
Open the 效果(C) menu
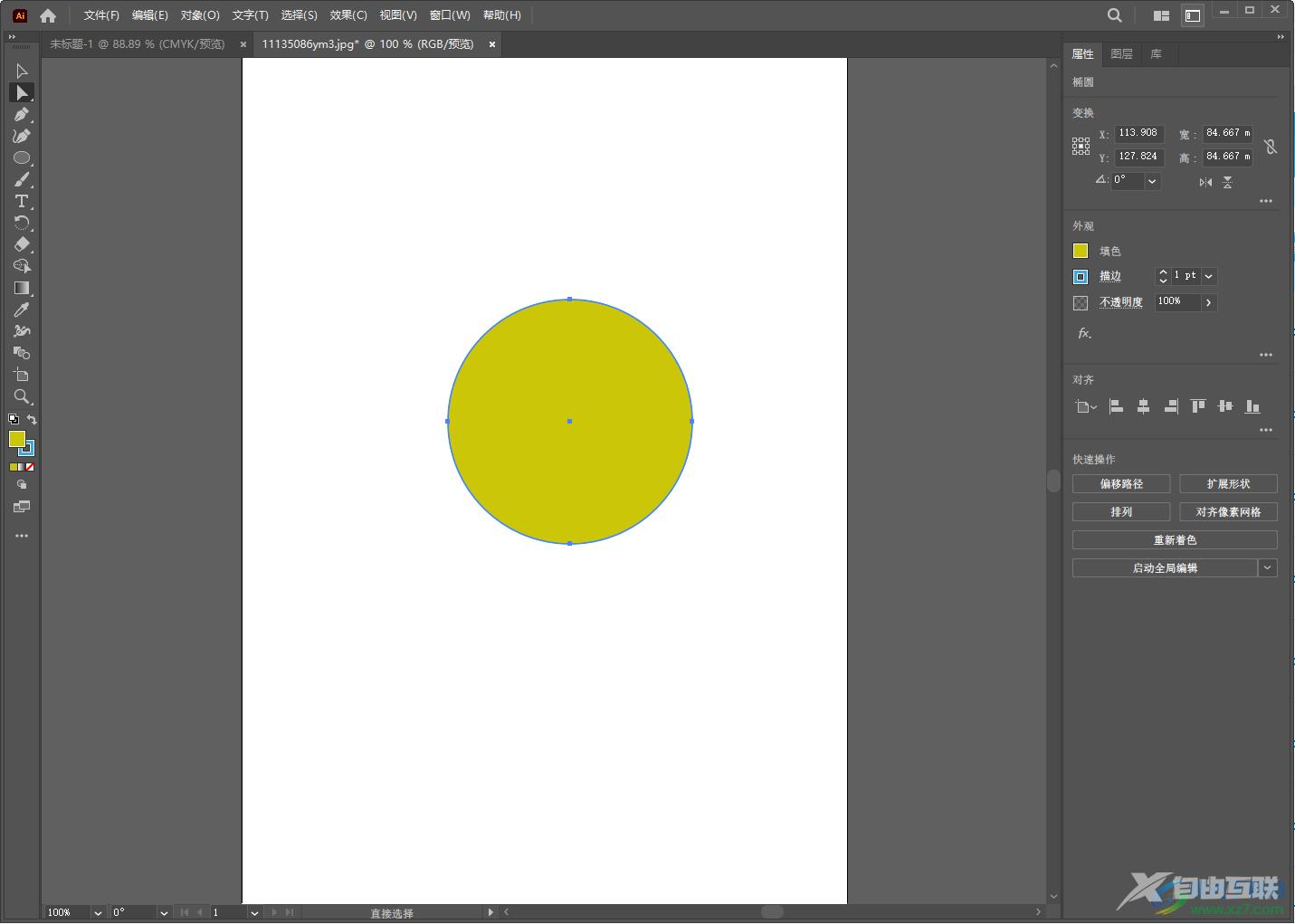pos(348,15)
